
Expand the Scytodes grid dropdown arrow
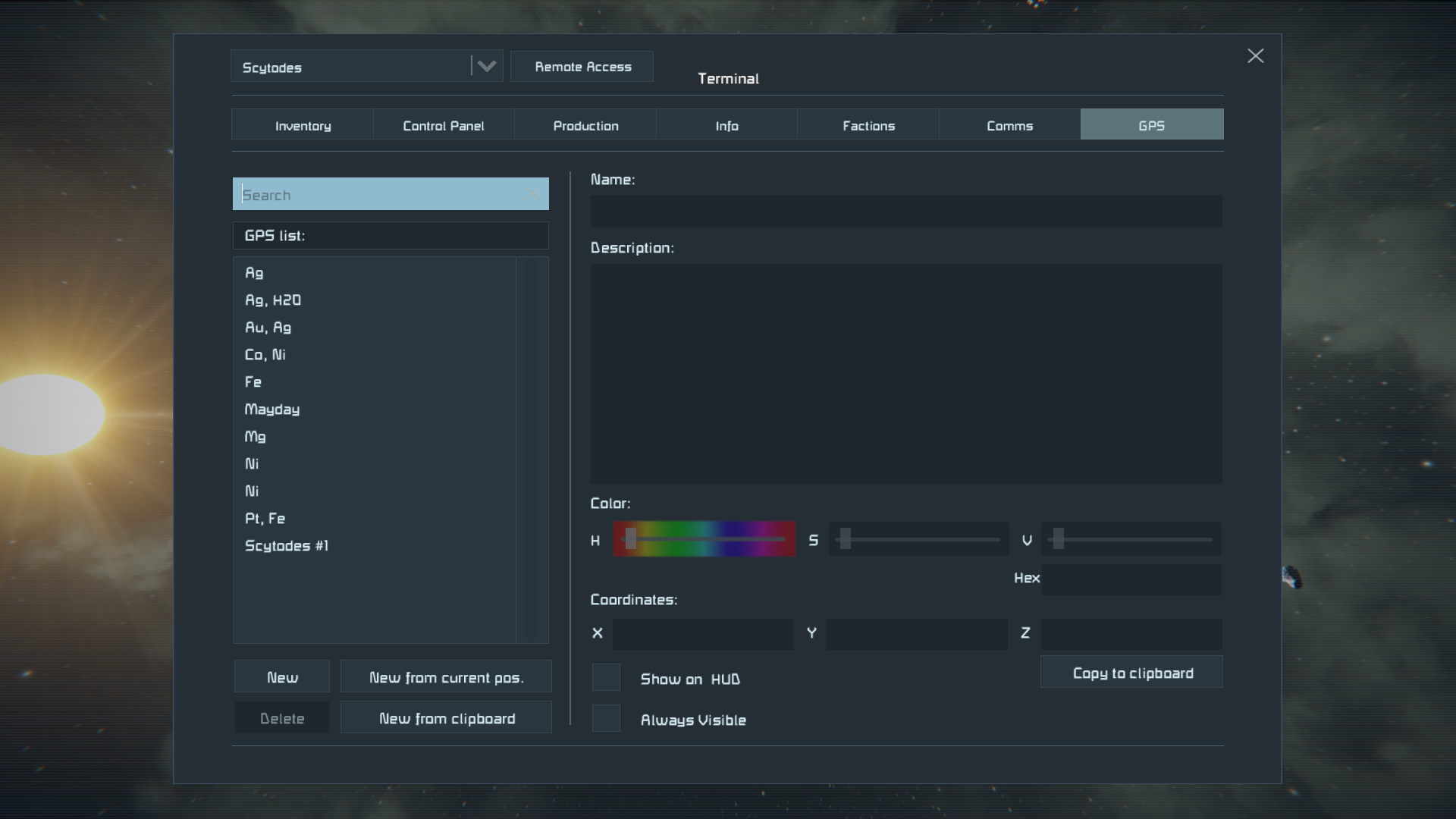click(x=486, y=67)
